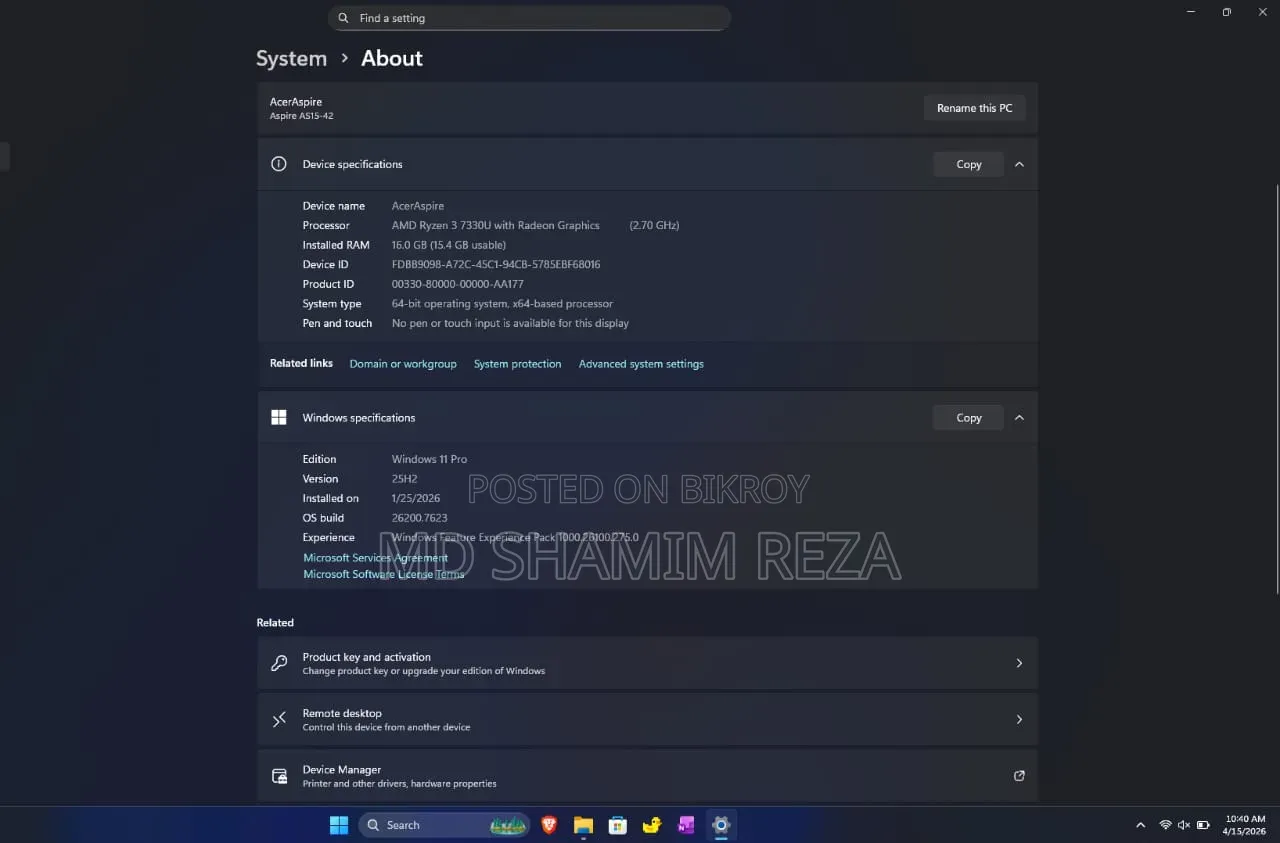
Task: Click the Find a setting search field
Action: [529, 18]
